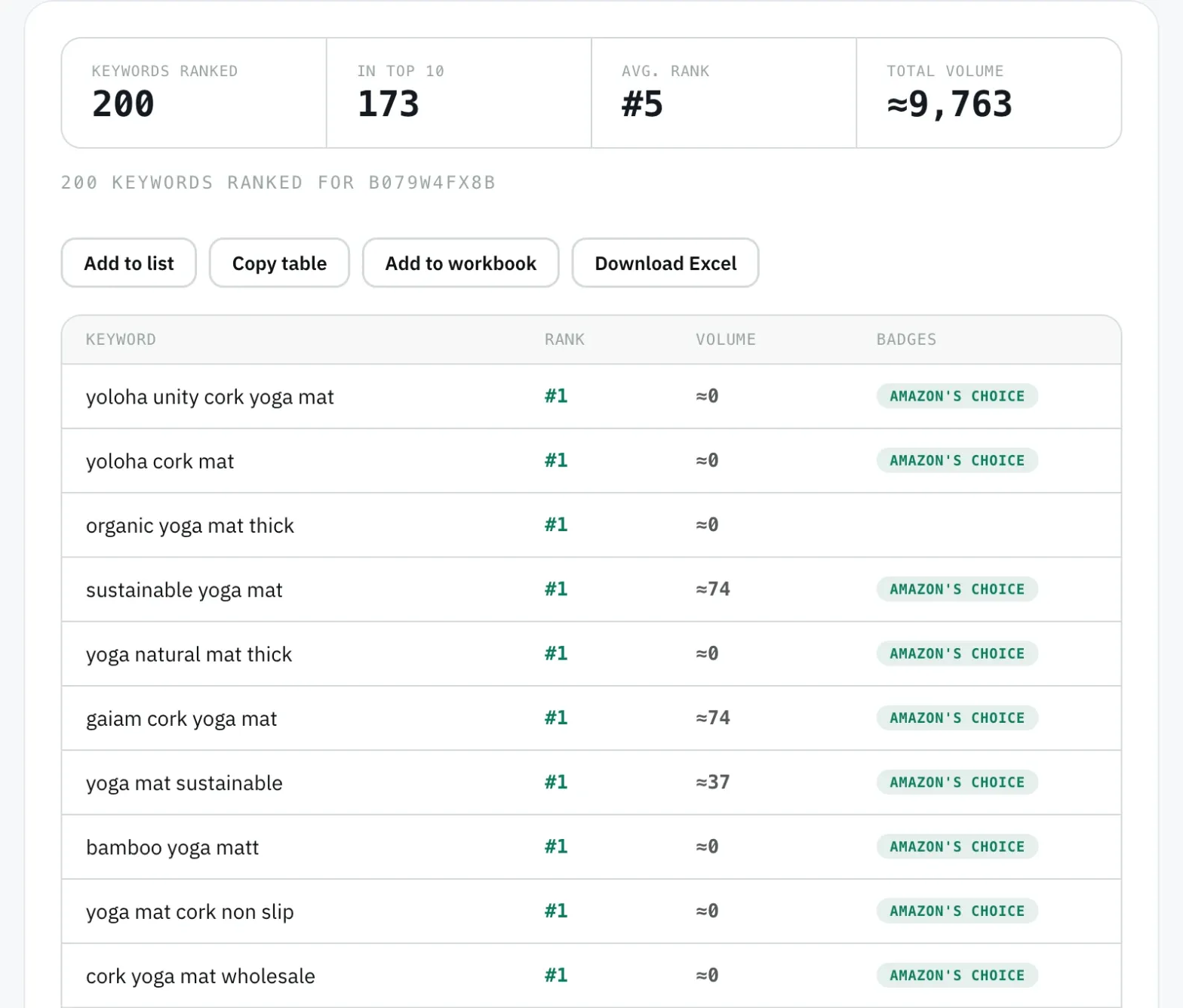Select the KEYWORD column header
Screen dimensions: 1183x1008
tap(121, 340)
